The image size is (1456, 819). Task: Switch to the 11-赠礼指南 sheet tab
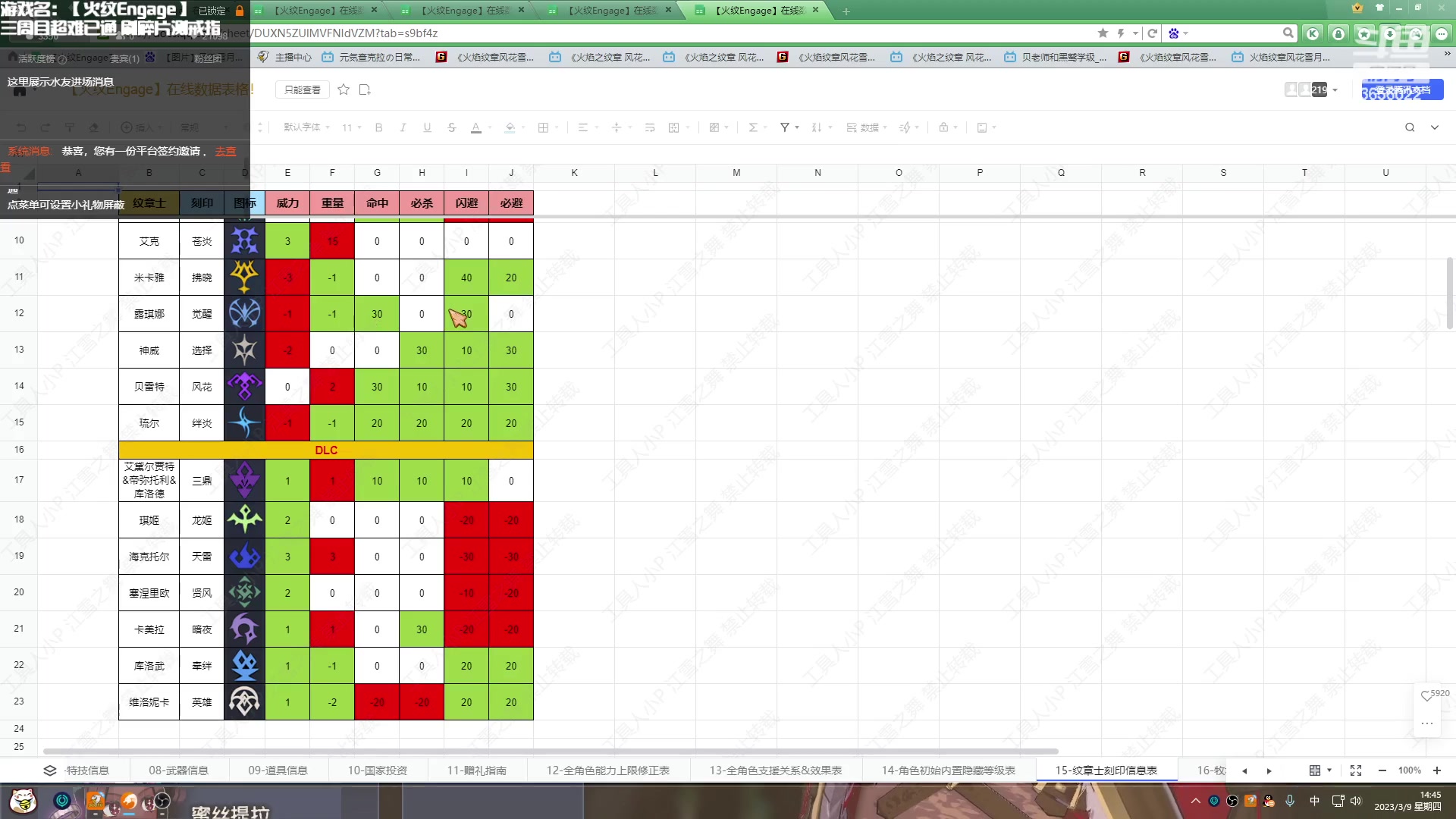pos(476,770)
